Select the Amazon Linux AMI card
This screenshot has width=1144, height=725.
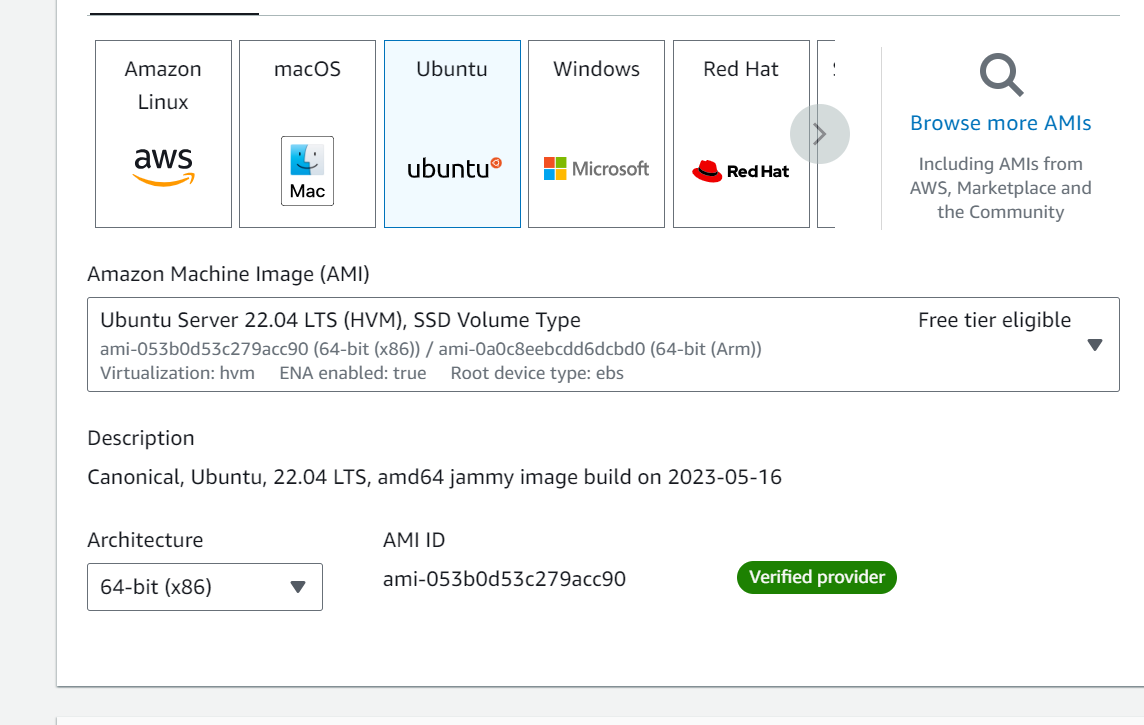tap(163, 134)
